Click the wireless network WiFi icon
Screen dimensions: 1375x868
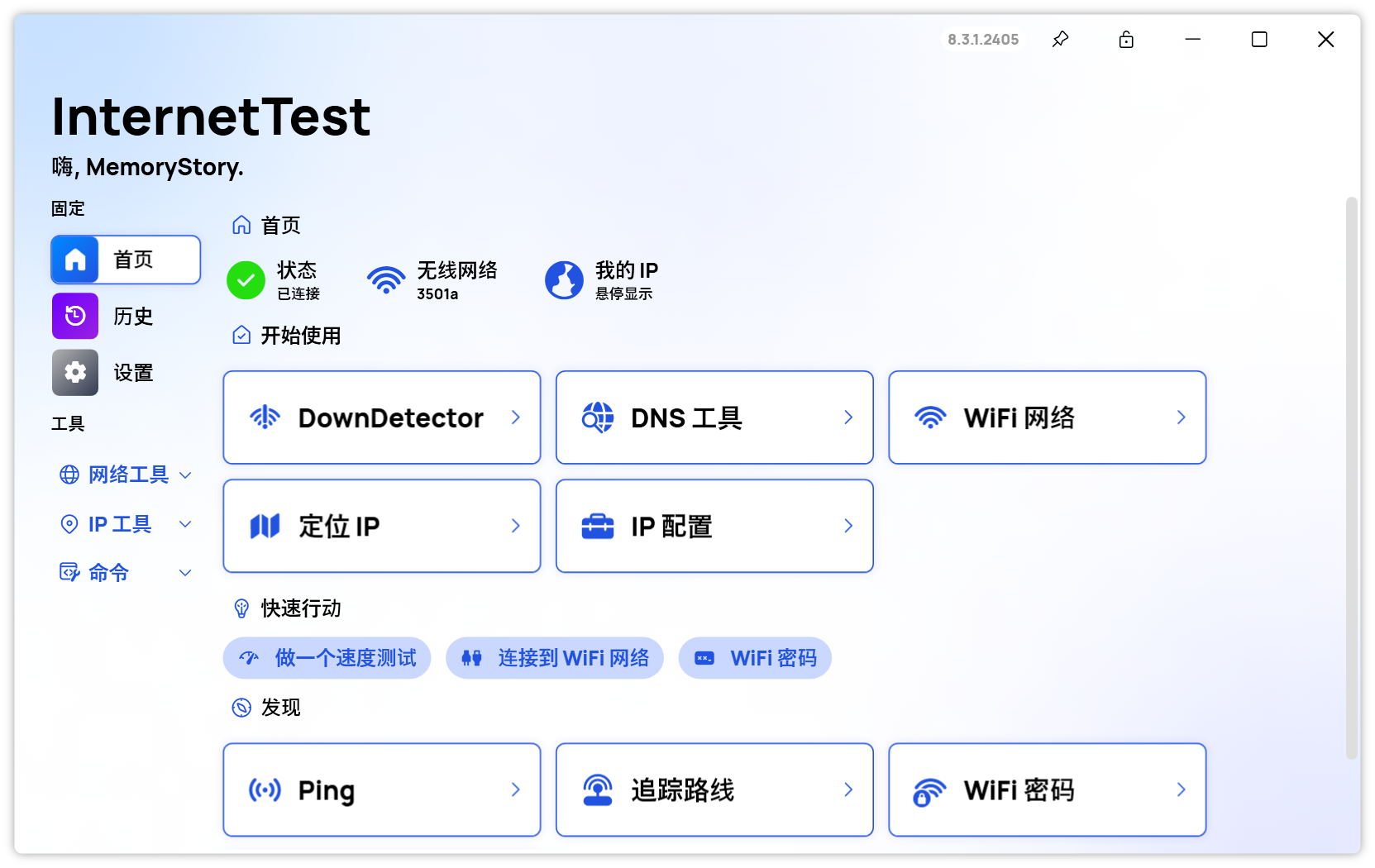(386, 280)
